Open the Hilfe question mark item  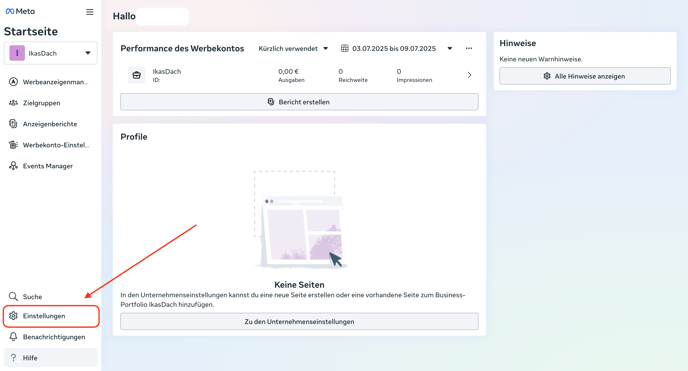click(50, 358)
